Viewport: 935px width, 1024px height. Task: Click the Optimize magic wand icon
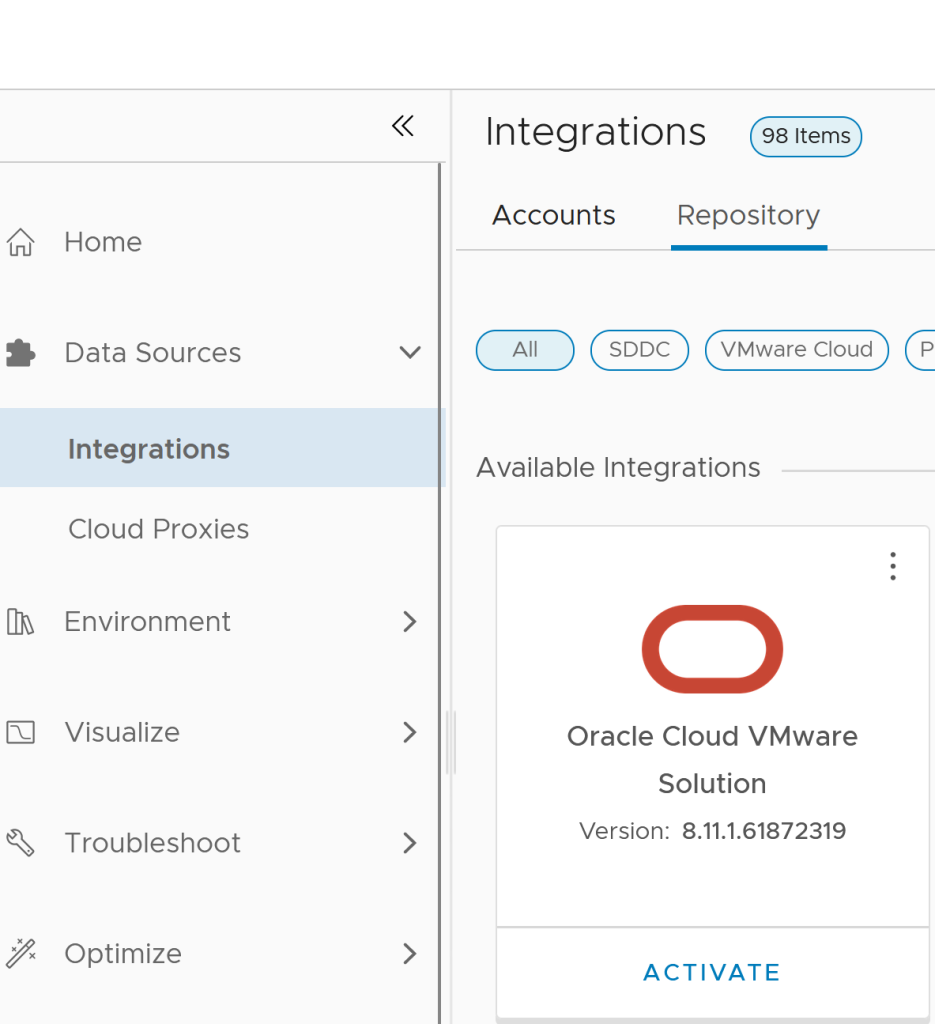tap(20, 953)
